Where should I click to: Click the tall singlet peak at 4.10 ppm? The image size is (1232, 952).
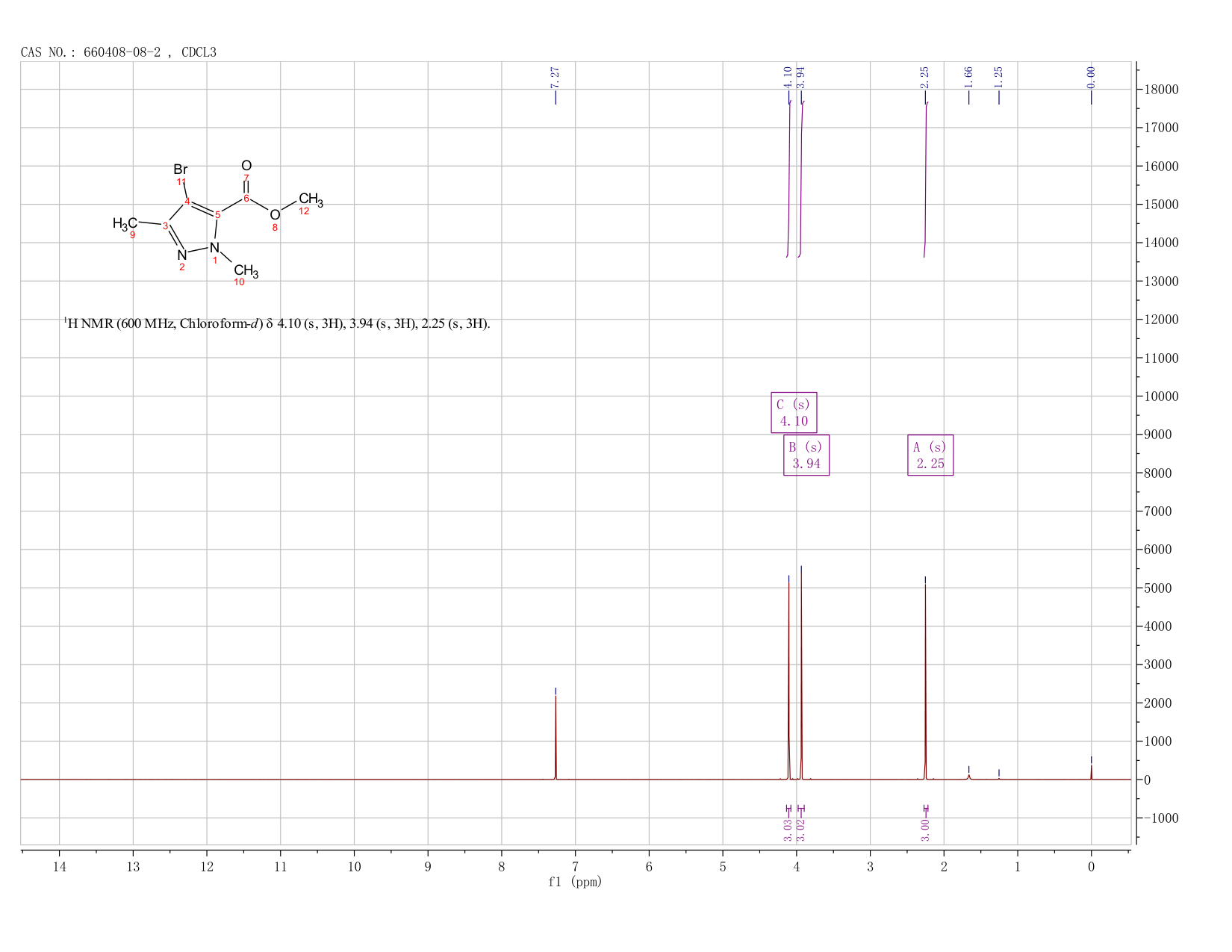click(x=788, y=679)
